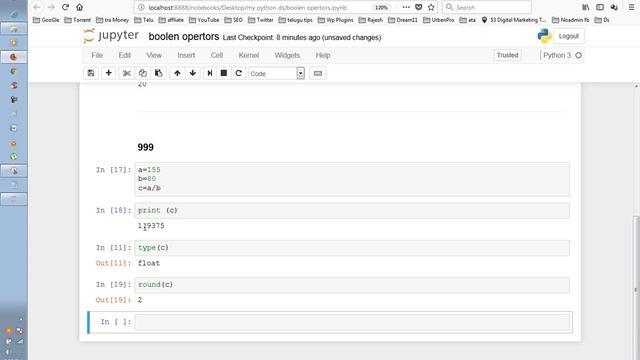Save the notebook with the floppy icon

(x=91, y=73)
